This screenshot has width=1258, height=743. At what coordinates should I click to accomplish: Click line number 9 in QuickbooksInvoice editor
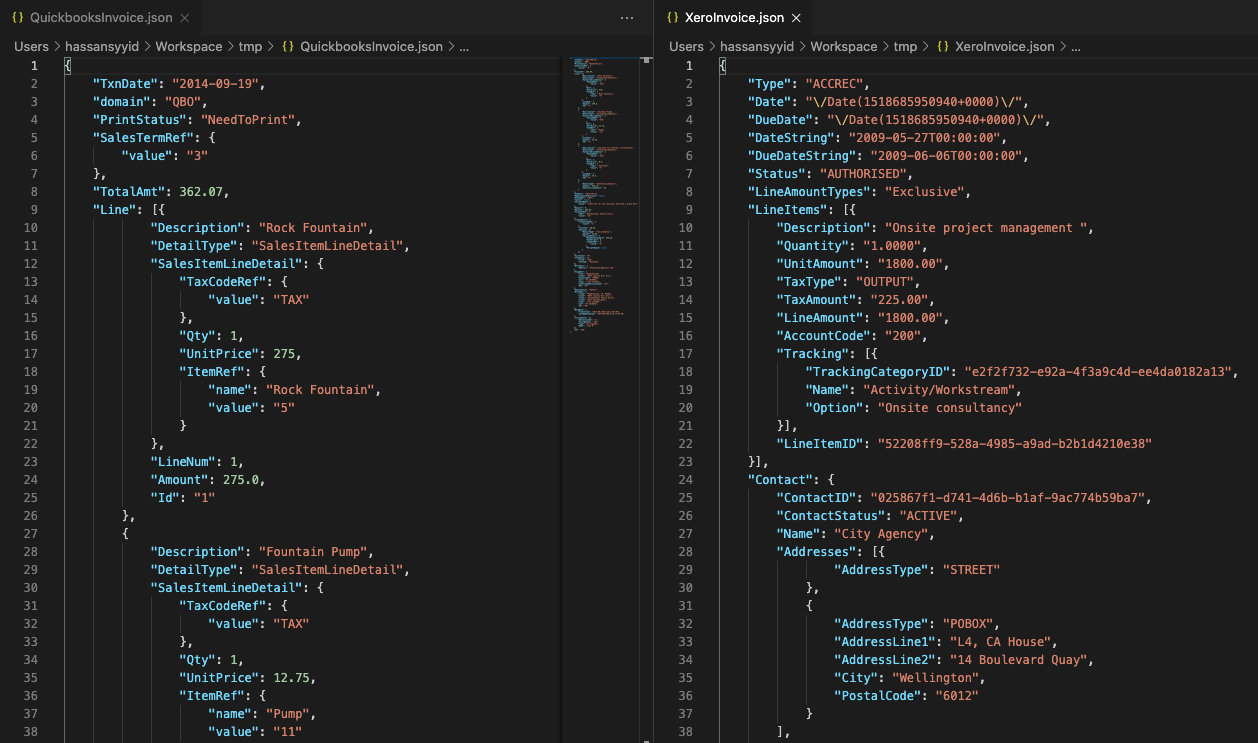[33, 209]
